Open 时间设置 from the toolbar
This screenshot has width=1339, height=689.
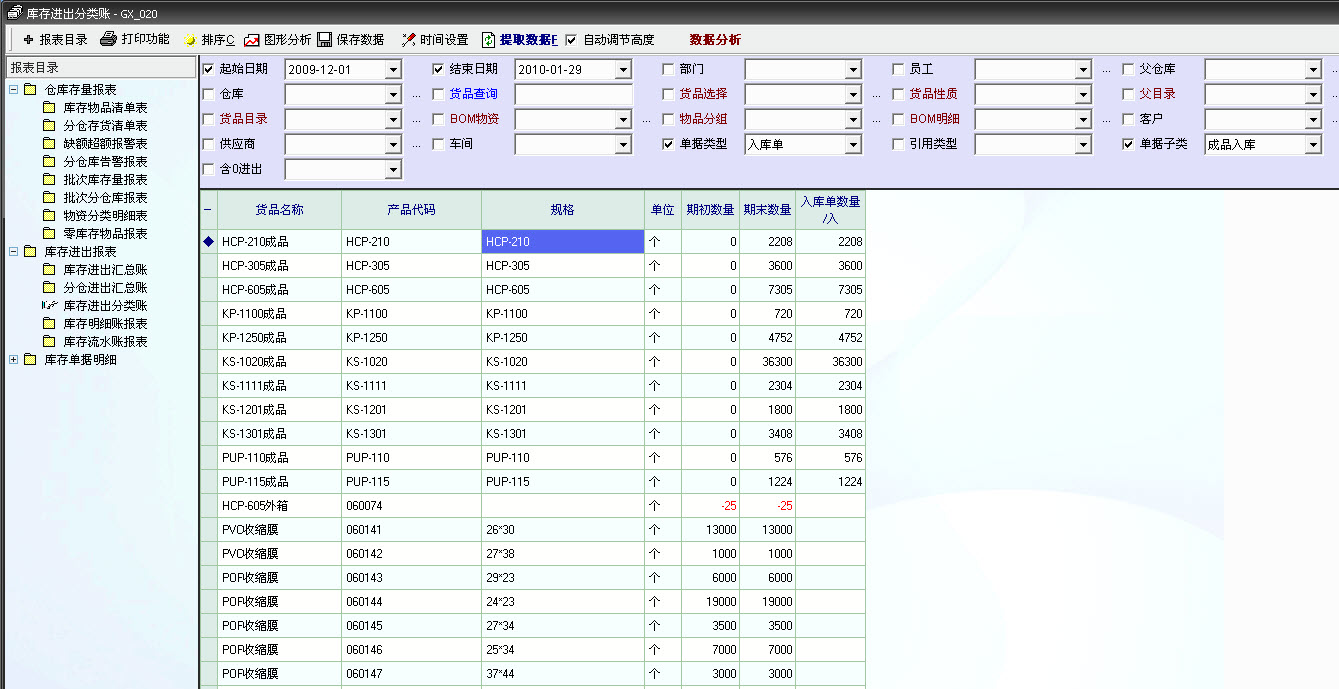coord(408,40)
